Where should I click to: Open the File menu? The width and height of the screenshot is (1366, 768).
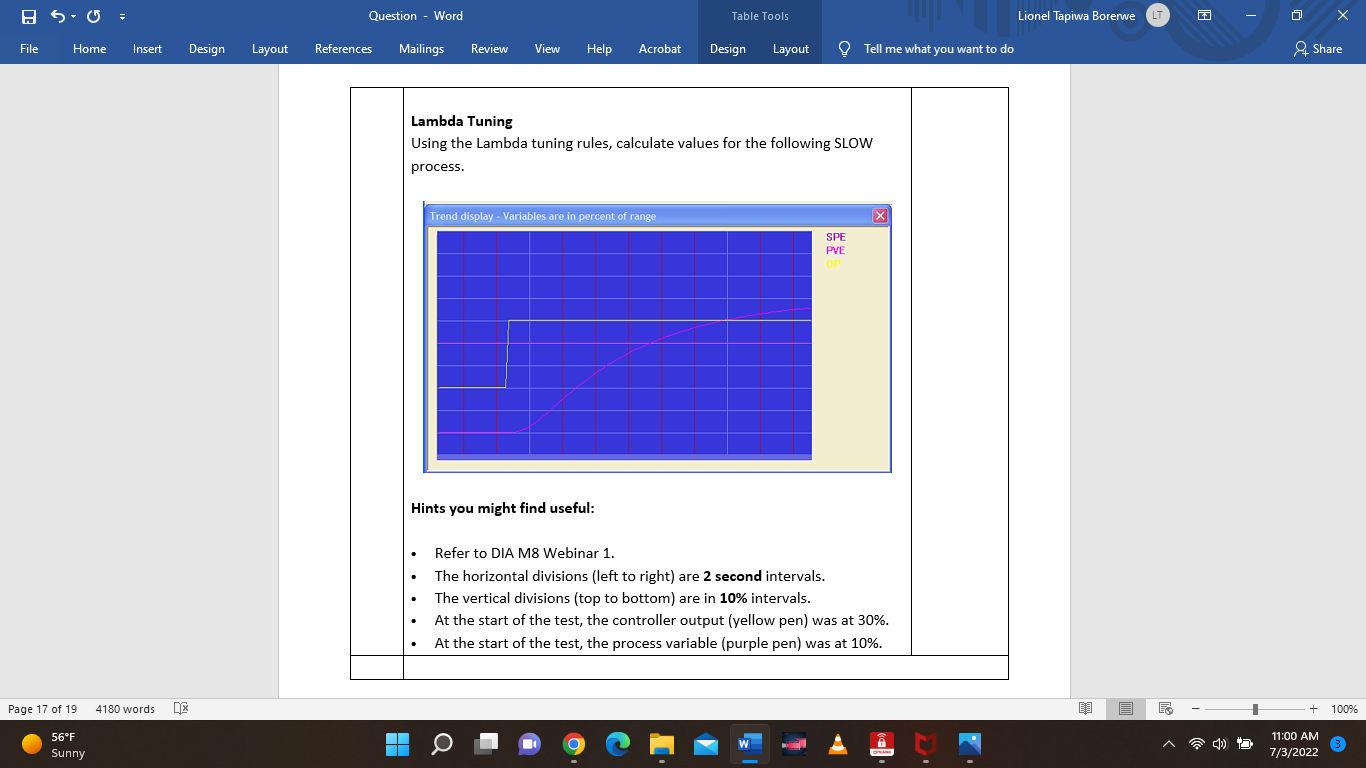[29, 48]
